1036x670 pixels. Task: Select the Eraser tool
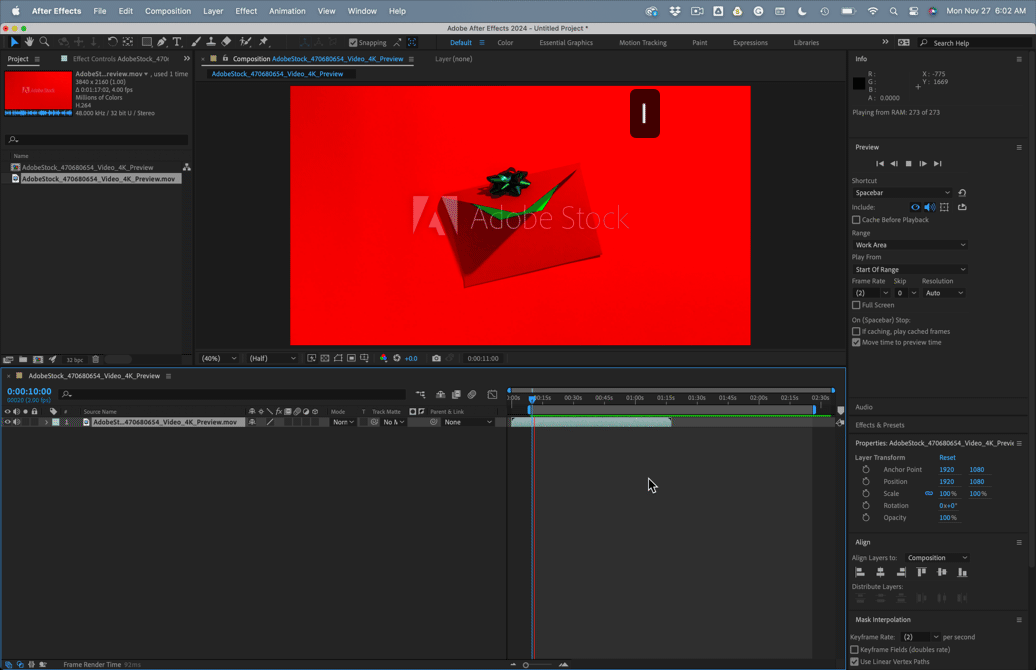pos(227,42)
